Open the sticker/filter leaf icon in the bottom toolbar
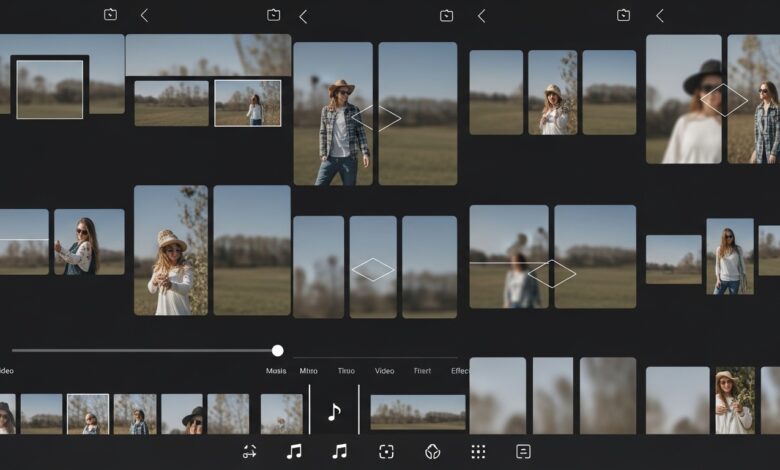 pyautogui.click(x=432, y=452)
